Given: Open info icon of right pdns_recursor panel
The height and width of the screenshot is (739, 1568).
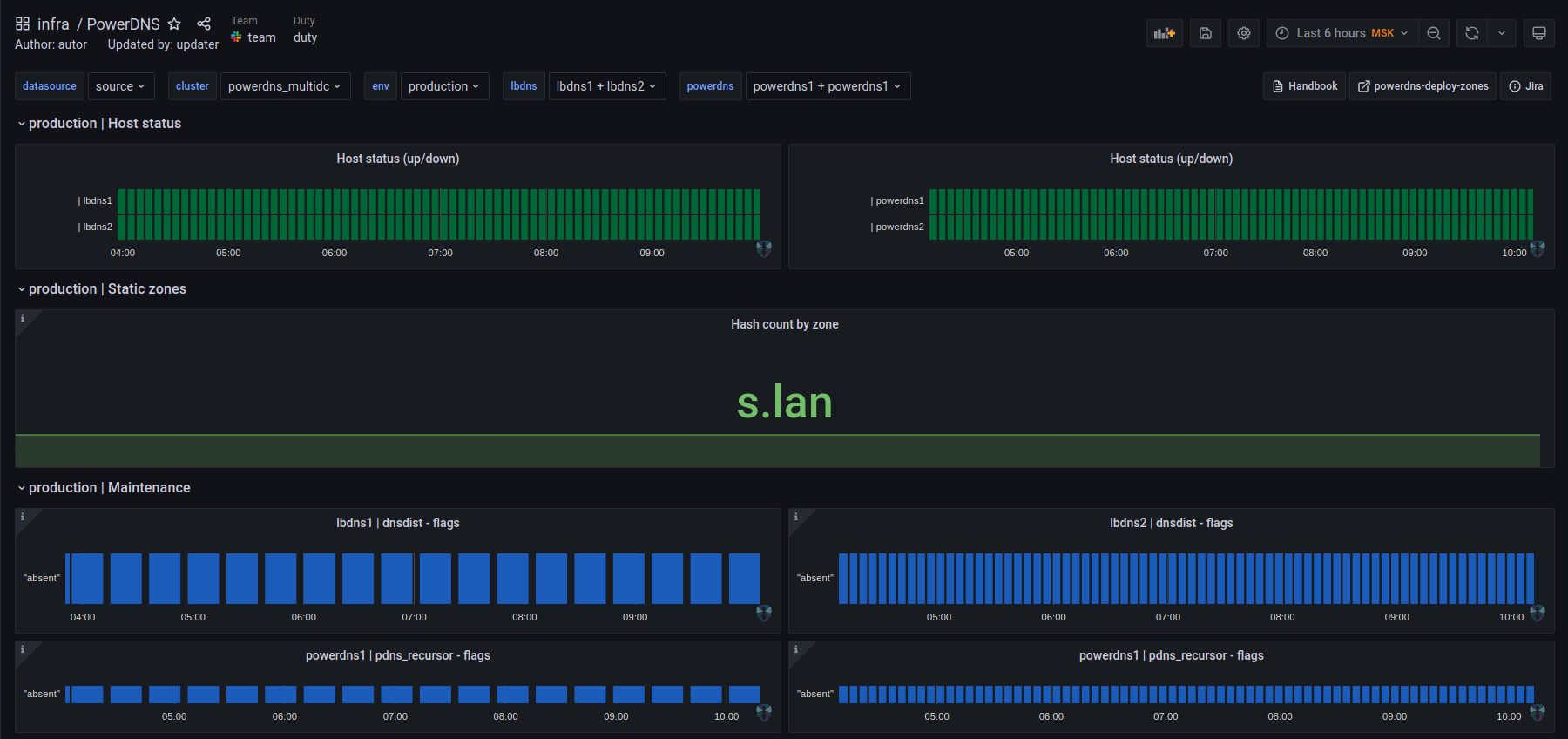Looking at the screenshot, I should point(796,649).
